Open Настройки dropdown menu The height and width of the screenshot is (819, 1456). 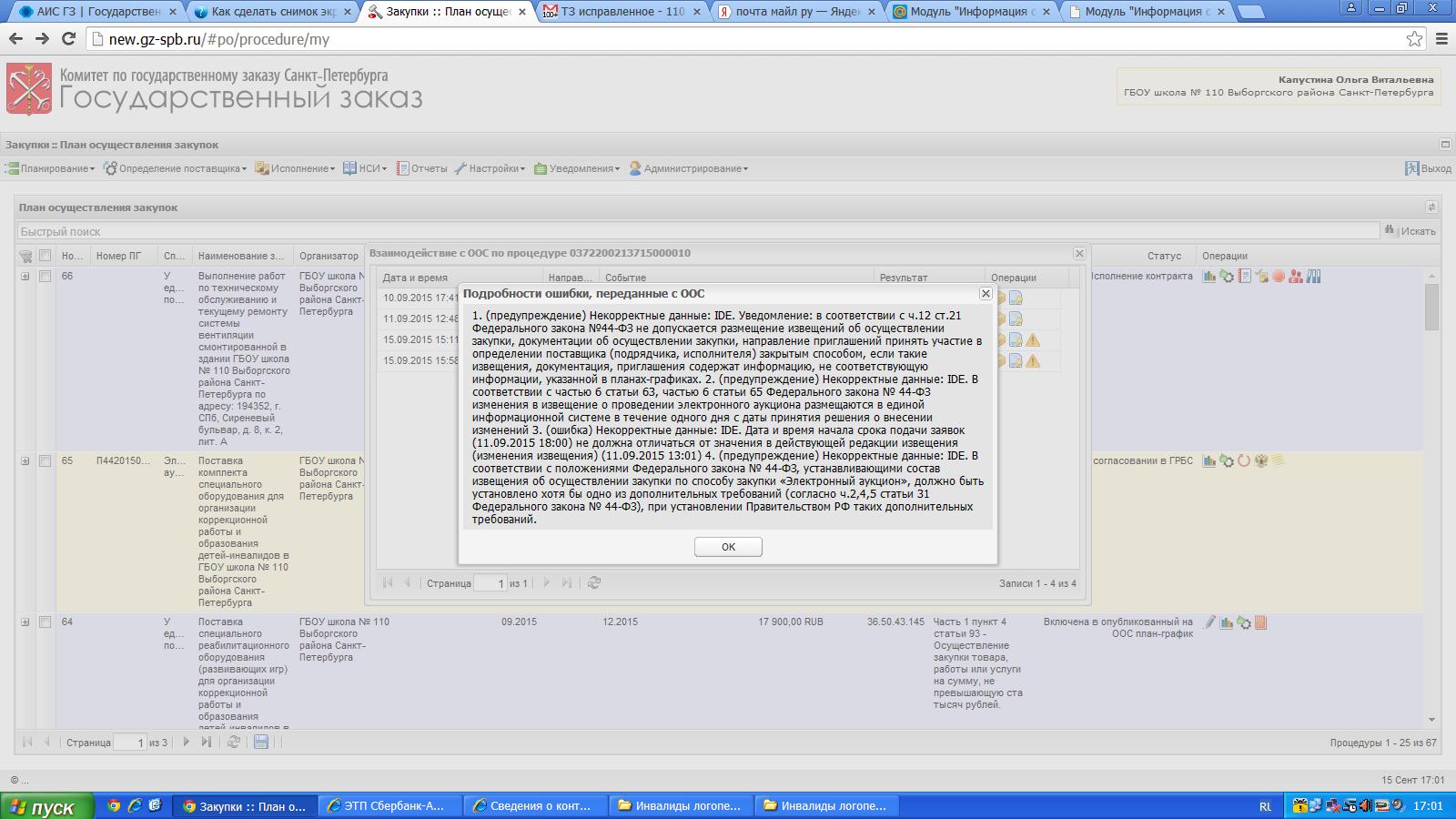click(490, 168)
